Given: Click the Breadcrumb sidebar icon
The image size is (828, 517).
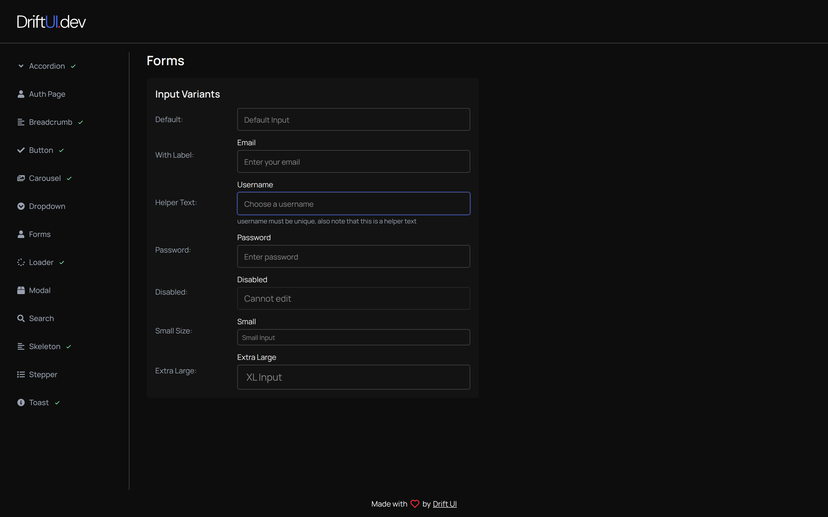Looking at the screenshot, I should tap(21, 122).
